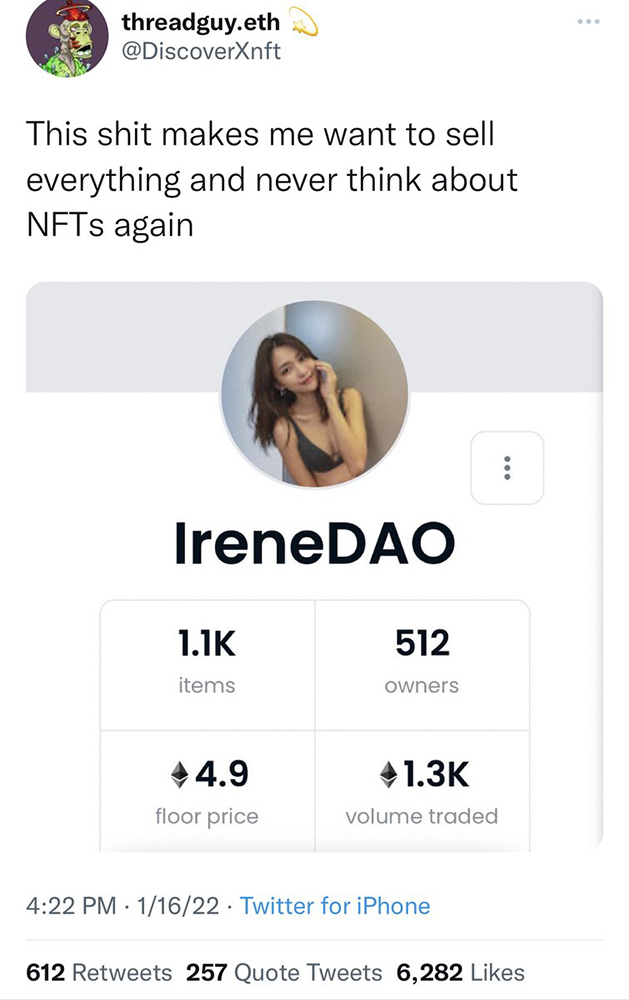Click the Ethereum icon beside floor price 4.9
629x1000 pixels.
(x=180, y=774)
